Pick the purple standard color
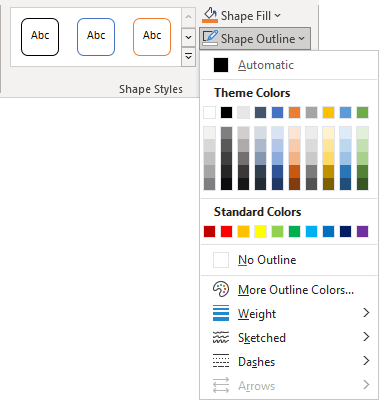379x400 pixels. tap(362, 231)
